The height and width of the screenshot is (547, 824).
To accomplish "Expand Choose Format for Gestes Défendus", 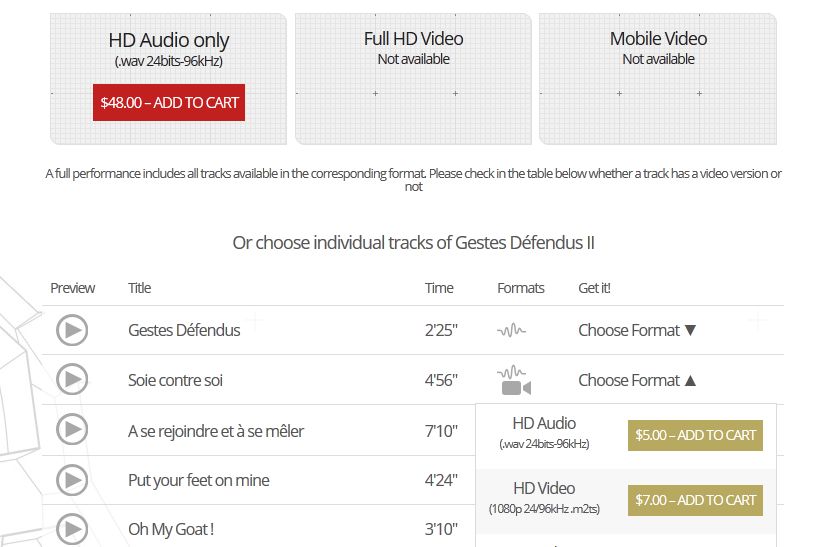I will (x=637, y=331).
